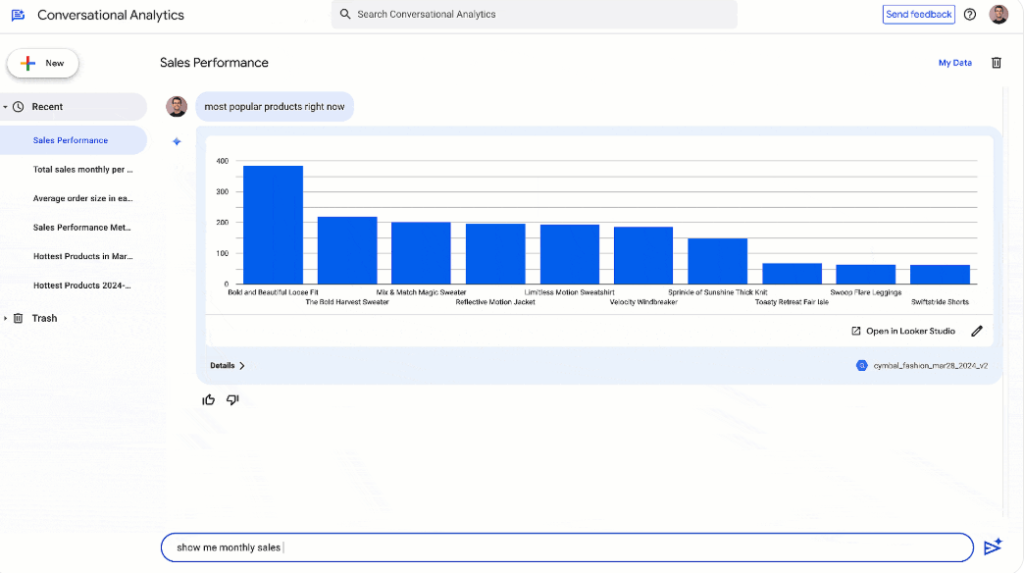Screen dimensions: 1024x573
Task: Click the colorful plus icon on New
Action: [x=27, y=63]
